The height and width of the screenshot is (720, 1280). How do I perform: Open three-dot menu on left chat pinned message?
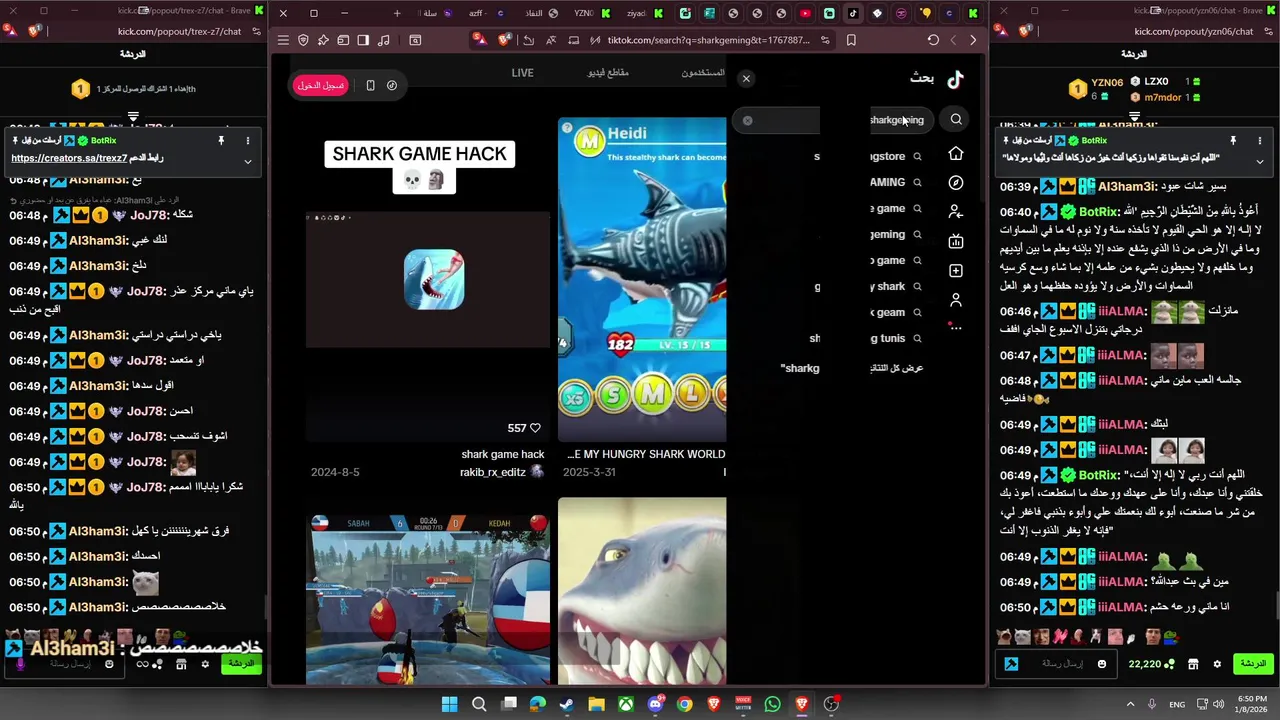tap(248, 141)
